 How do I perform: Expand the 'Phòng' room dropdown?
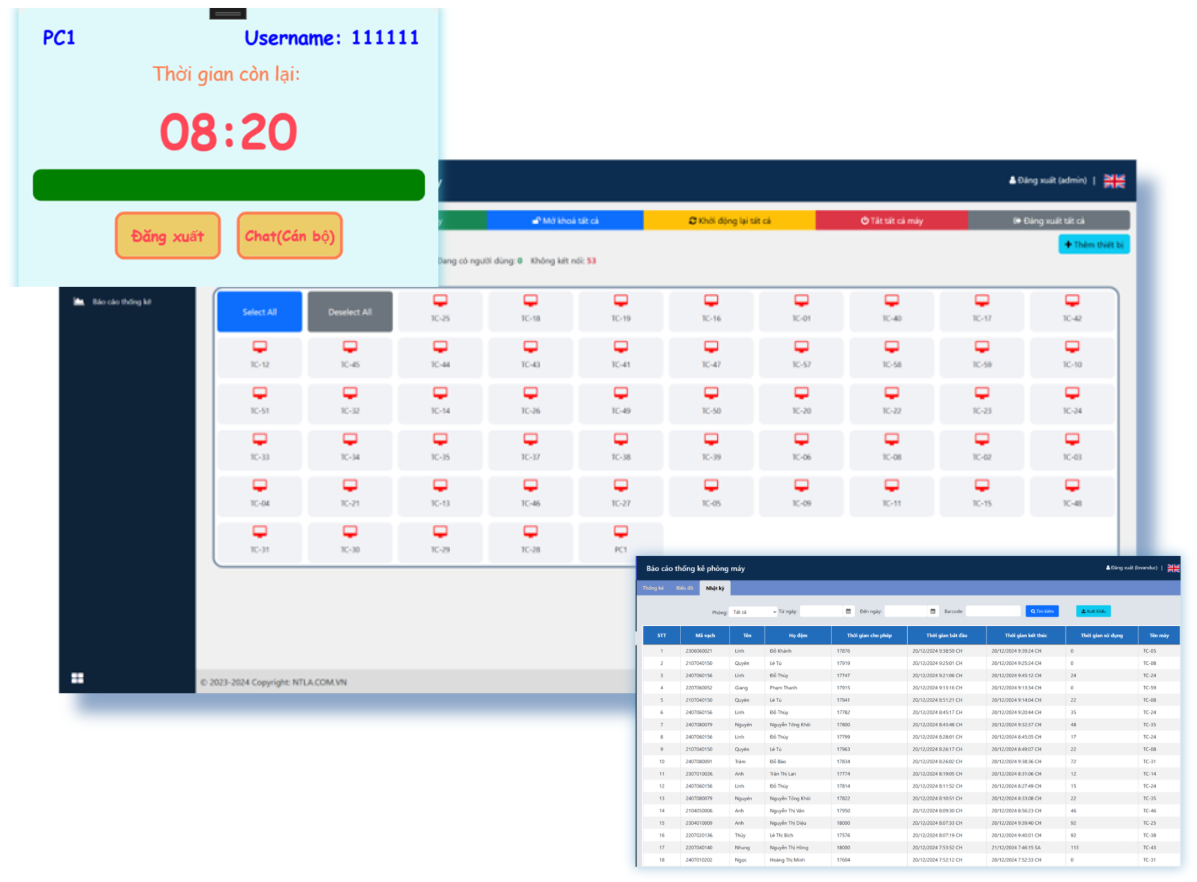coord(754,611)
